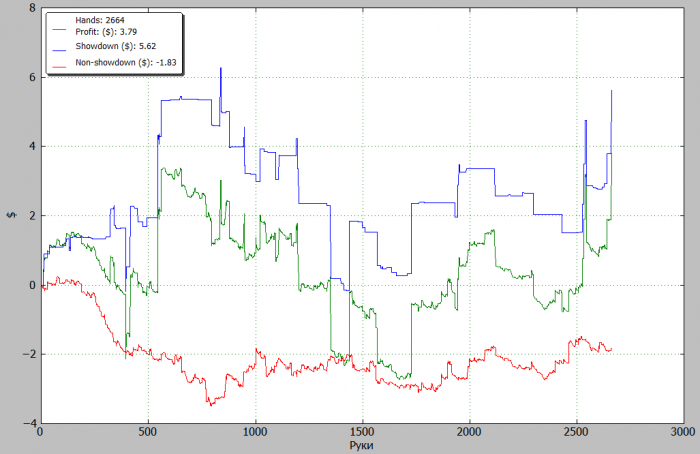This screenshot has height=454, width=700.
Task: Click the x-axis tick label 500
Action: [148, 432]
